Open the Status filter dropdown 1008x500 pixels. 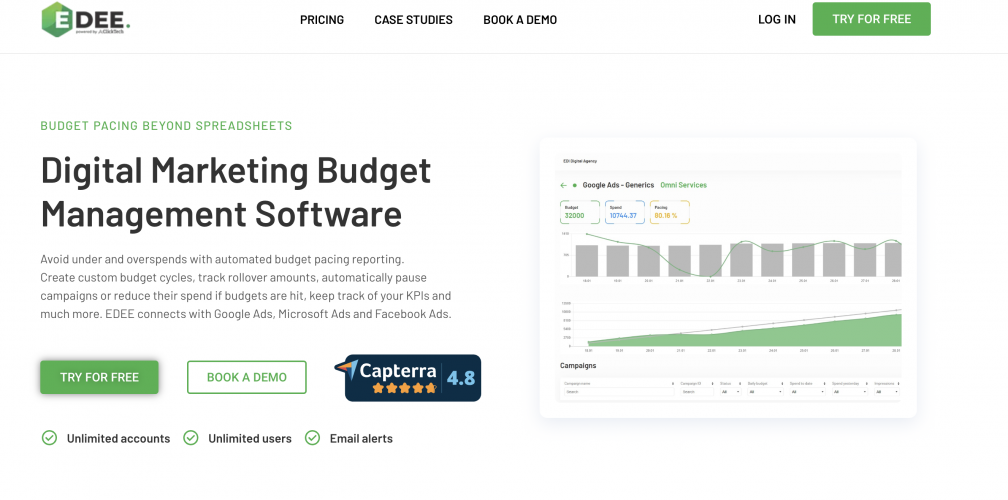731,391
